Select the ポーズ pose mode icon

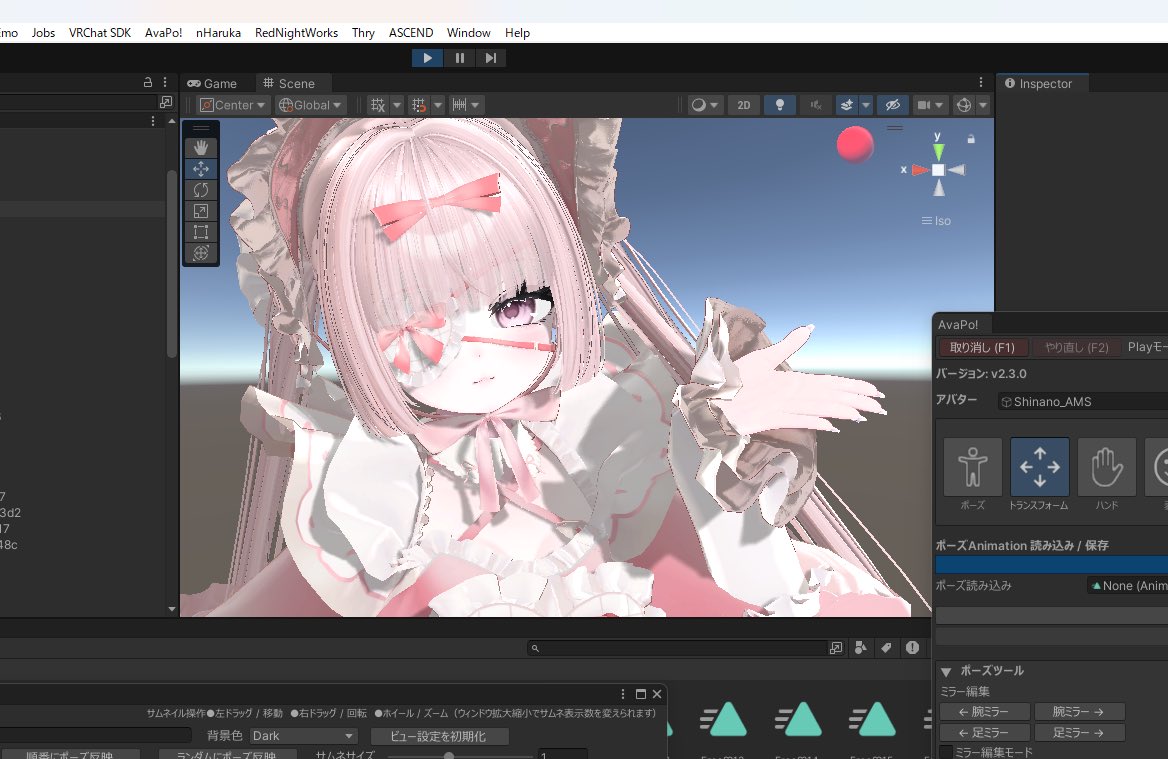pyautogui.click(x=973, y=467)
